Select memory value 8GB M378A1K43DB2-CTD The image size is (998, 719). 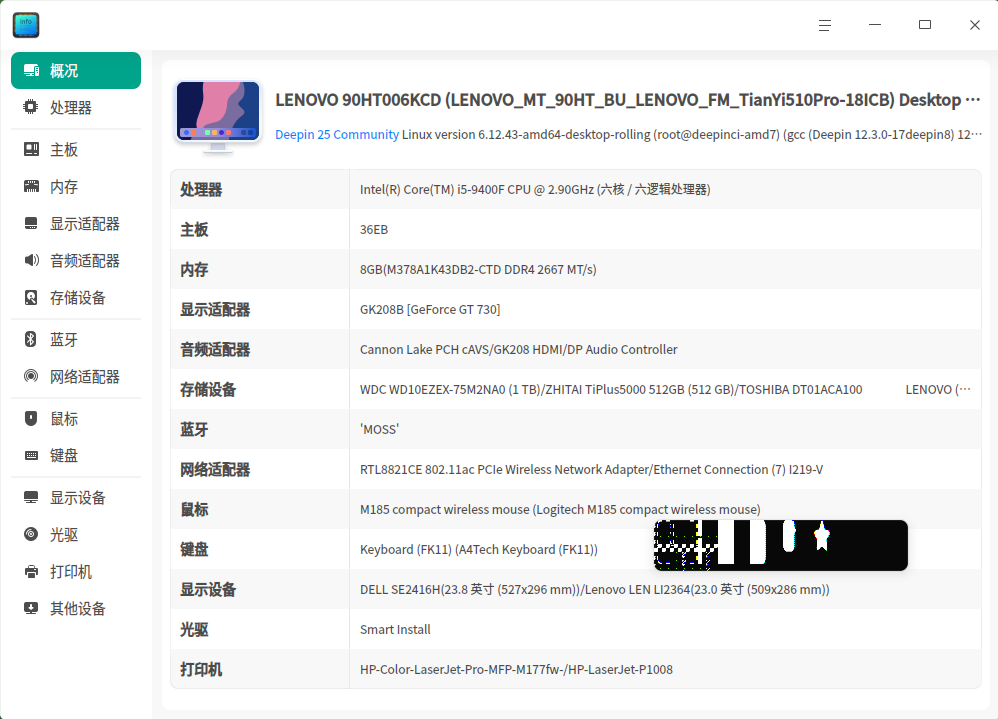click(478, 270)
